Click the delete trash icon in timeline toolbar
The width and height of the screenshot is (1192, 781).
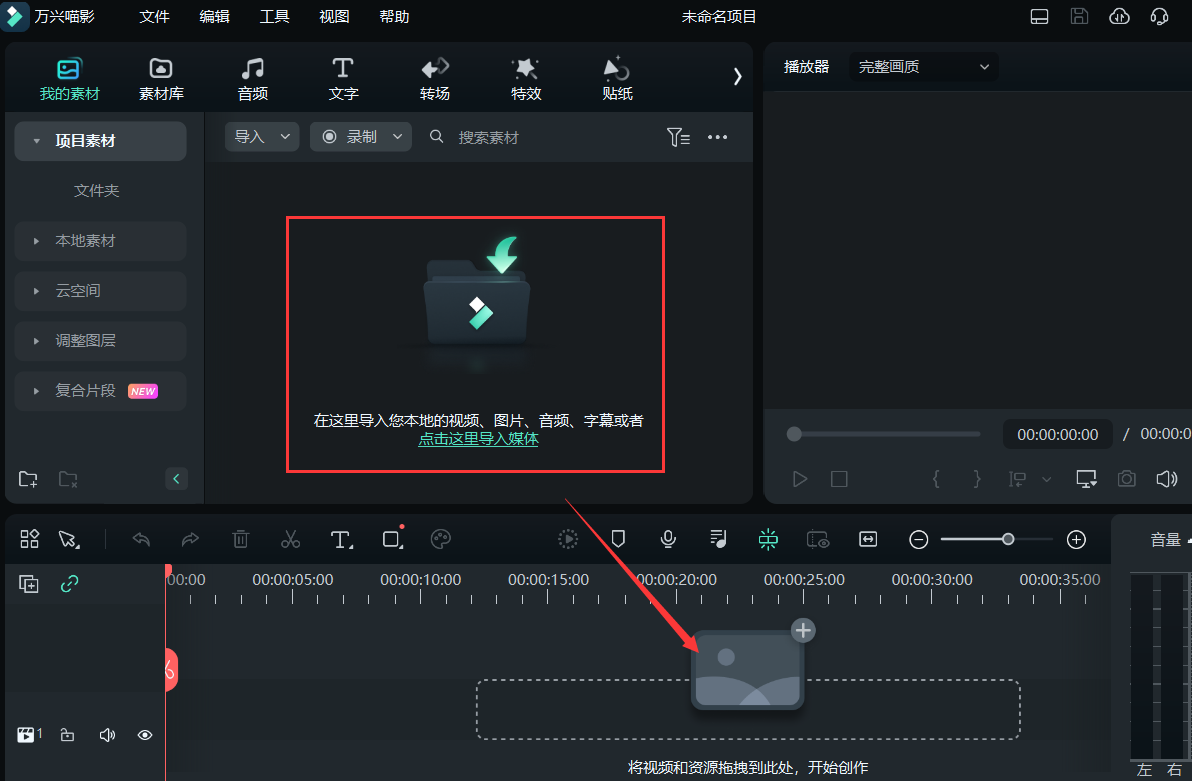[x=240, y=539]
